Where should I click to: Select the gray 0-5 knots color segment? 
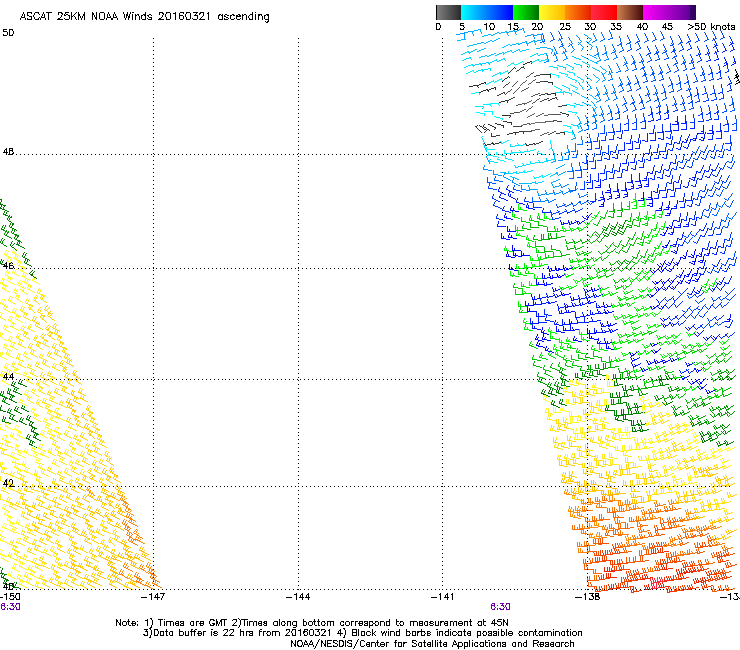point(448,12)
